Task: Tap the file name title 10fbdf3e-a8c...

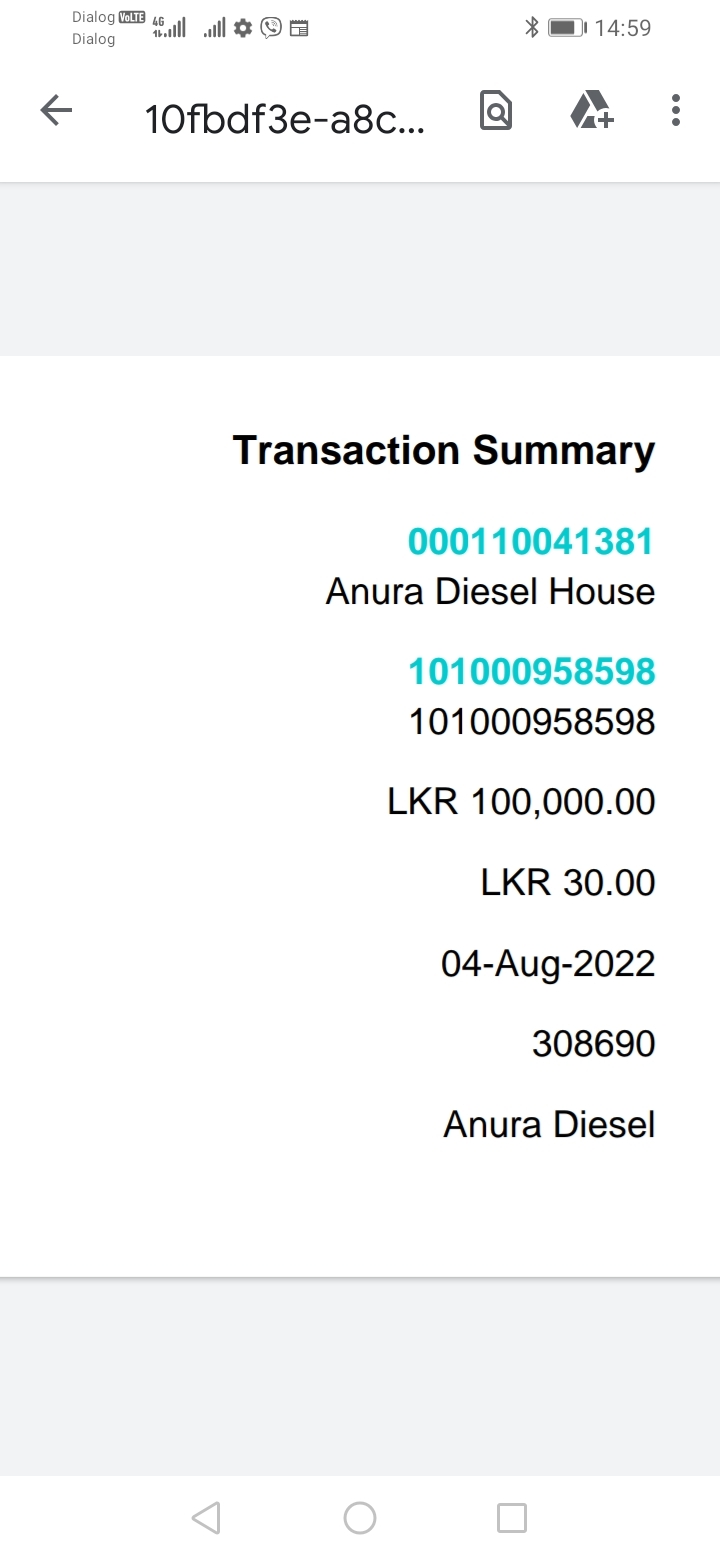Action: point(285,119)
